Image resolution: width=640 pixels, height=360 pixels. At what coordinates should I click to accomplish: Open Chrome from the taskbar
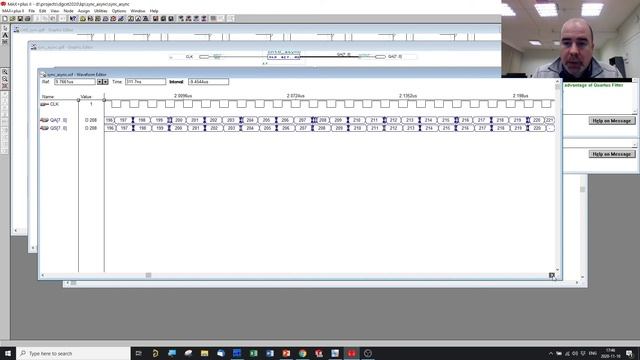click(x=302, y=353)
